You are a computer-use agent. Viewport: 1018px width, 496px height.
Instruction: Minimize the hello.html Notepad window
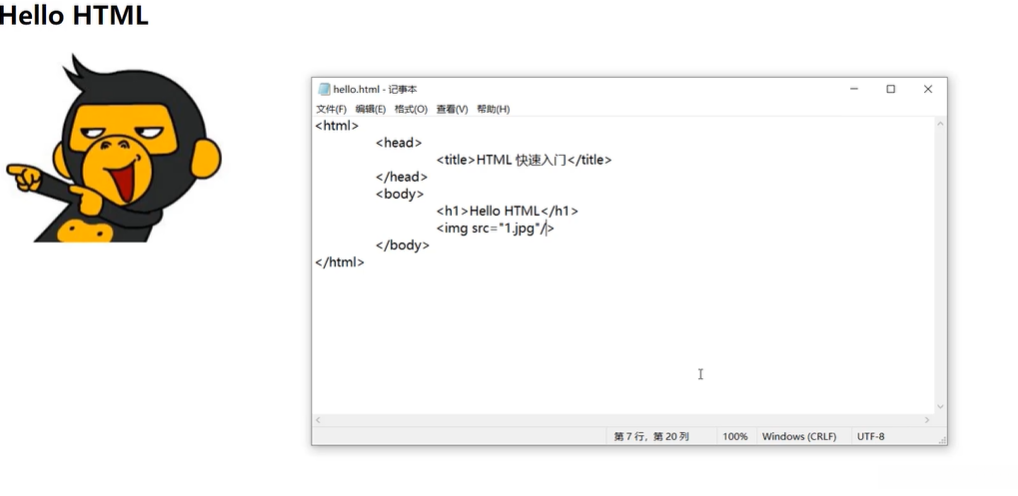point(854,89)
